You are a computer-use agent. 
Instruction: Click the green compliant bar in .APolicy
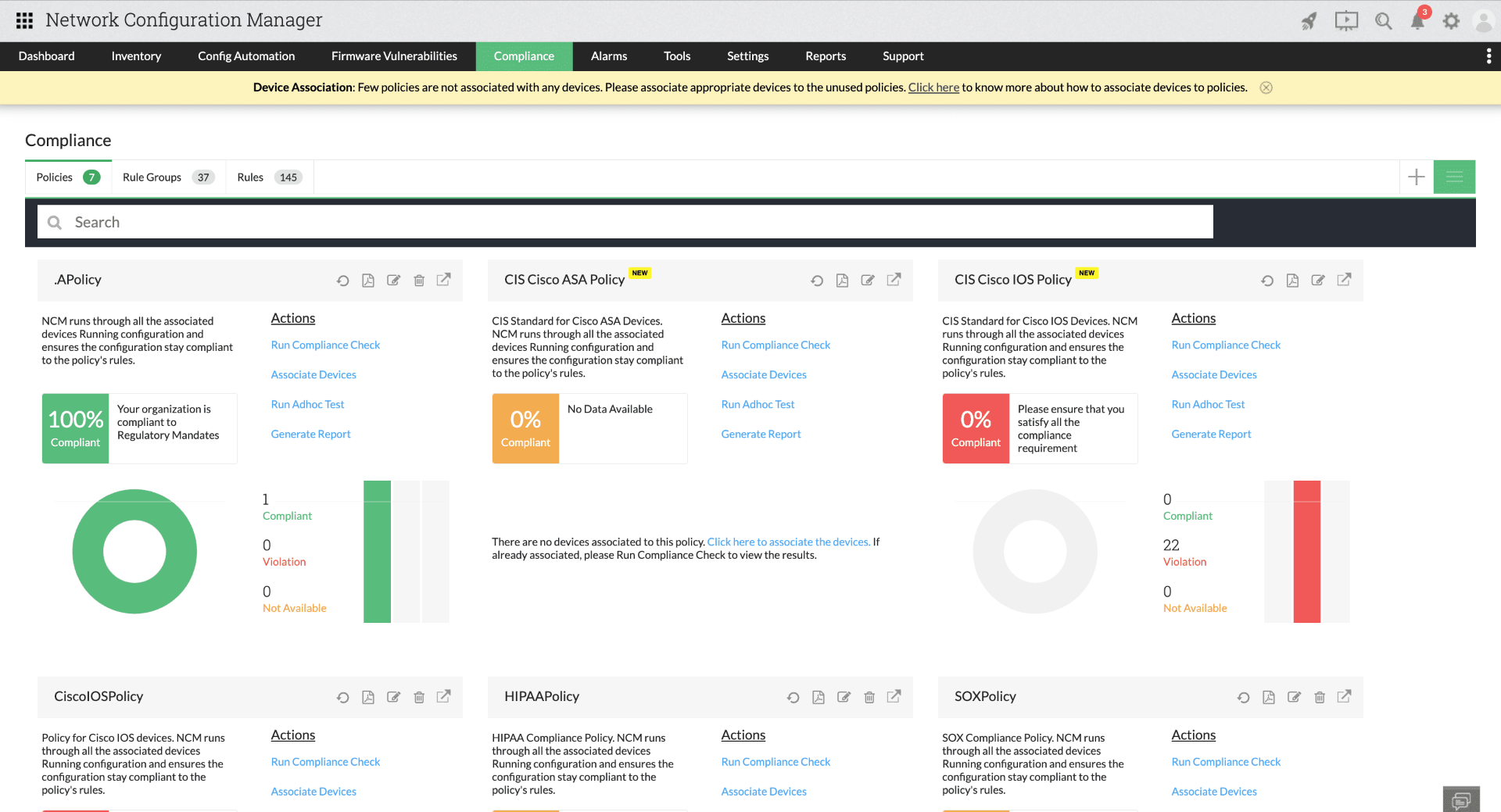coord(377,552)
